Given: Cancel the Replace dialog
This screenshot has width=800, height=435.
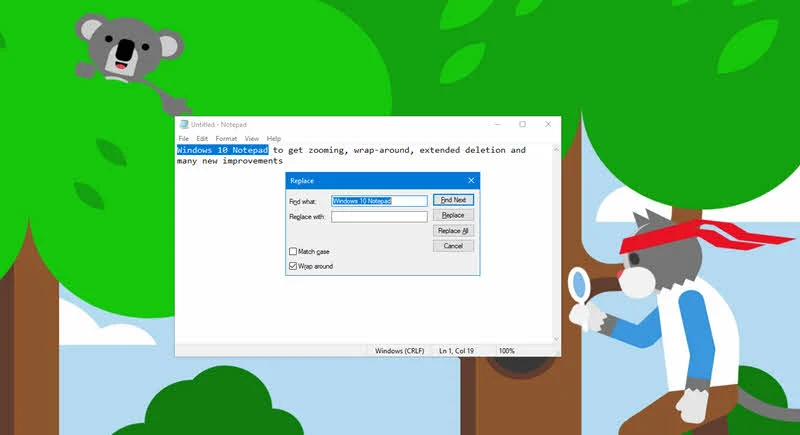Looking at the screenshot, I should pos(453,246).
